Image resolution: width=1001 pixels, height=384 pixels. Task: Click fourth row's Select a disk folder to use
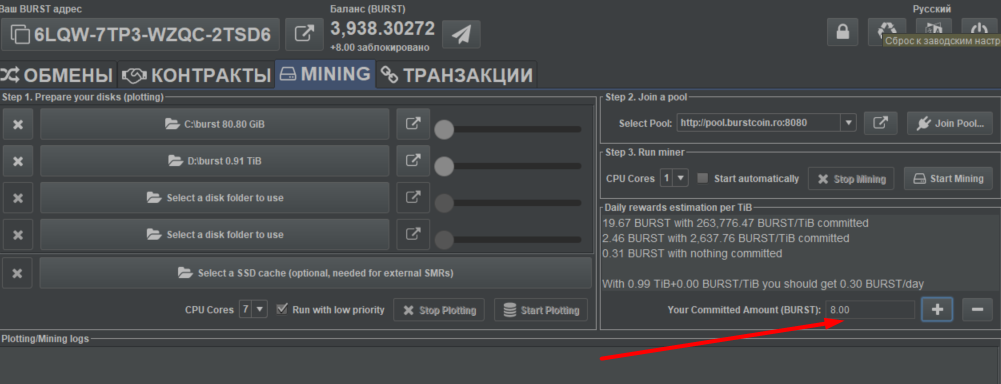214,235
